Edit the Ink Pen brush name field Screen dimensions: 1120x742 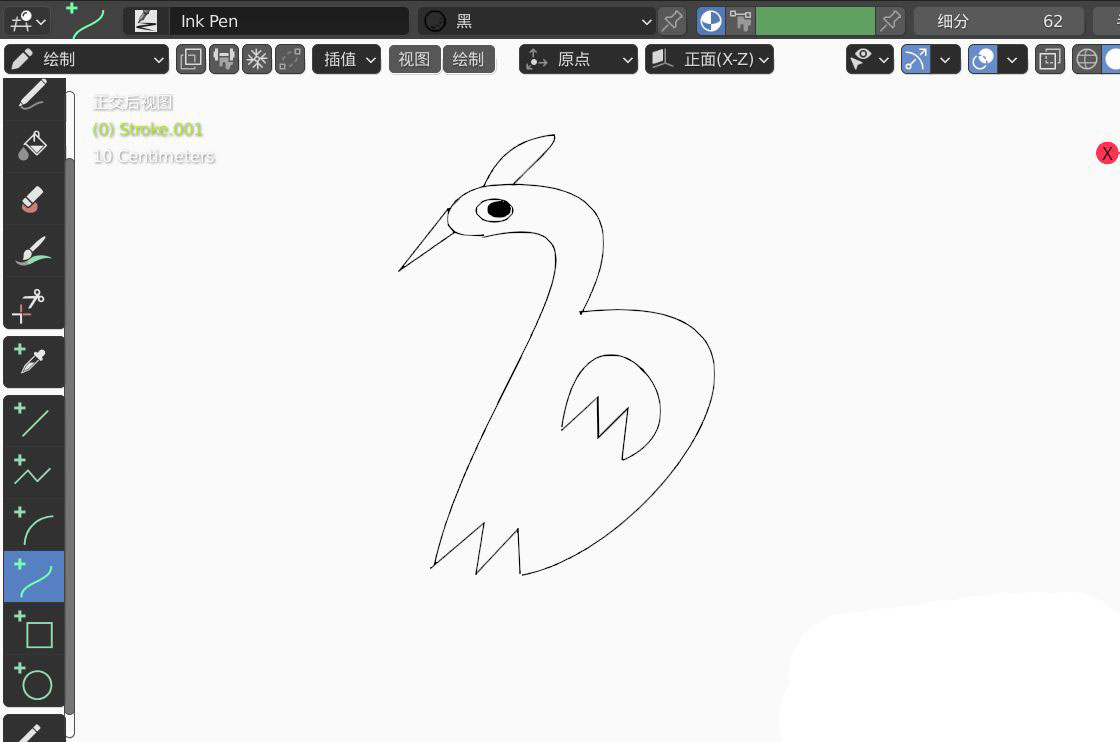(289, 21)
